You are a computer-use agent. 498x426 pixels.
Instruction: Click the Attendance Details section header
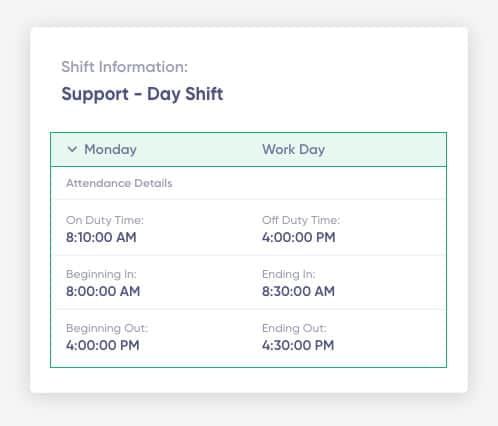coord(119,183)
